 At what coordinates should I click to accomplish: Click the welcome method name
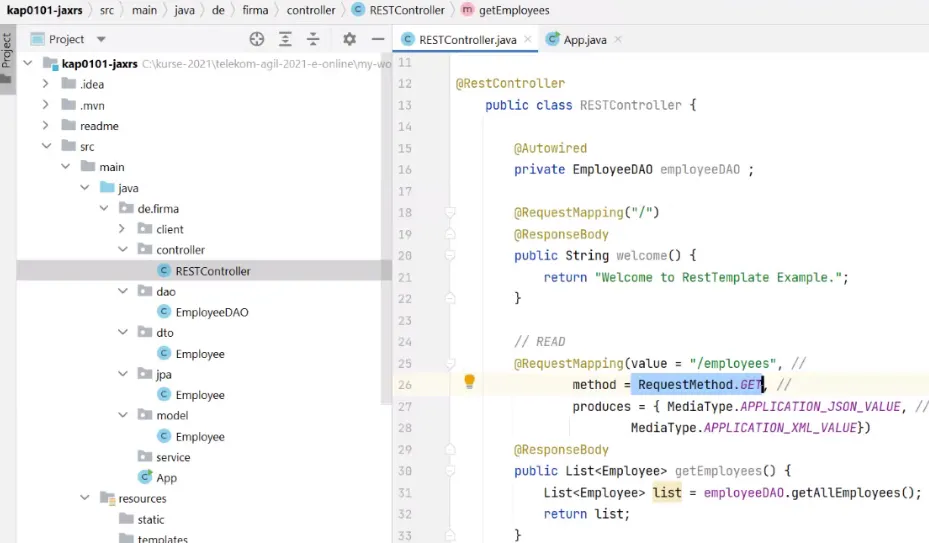pos(642,255)
